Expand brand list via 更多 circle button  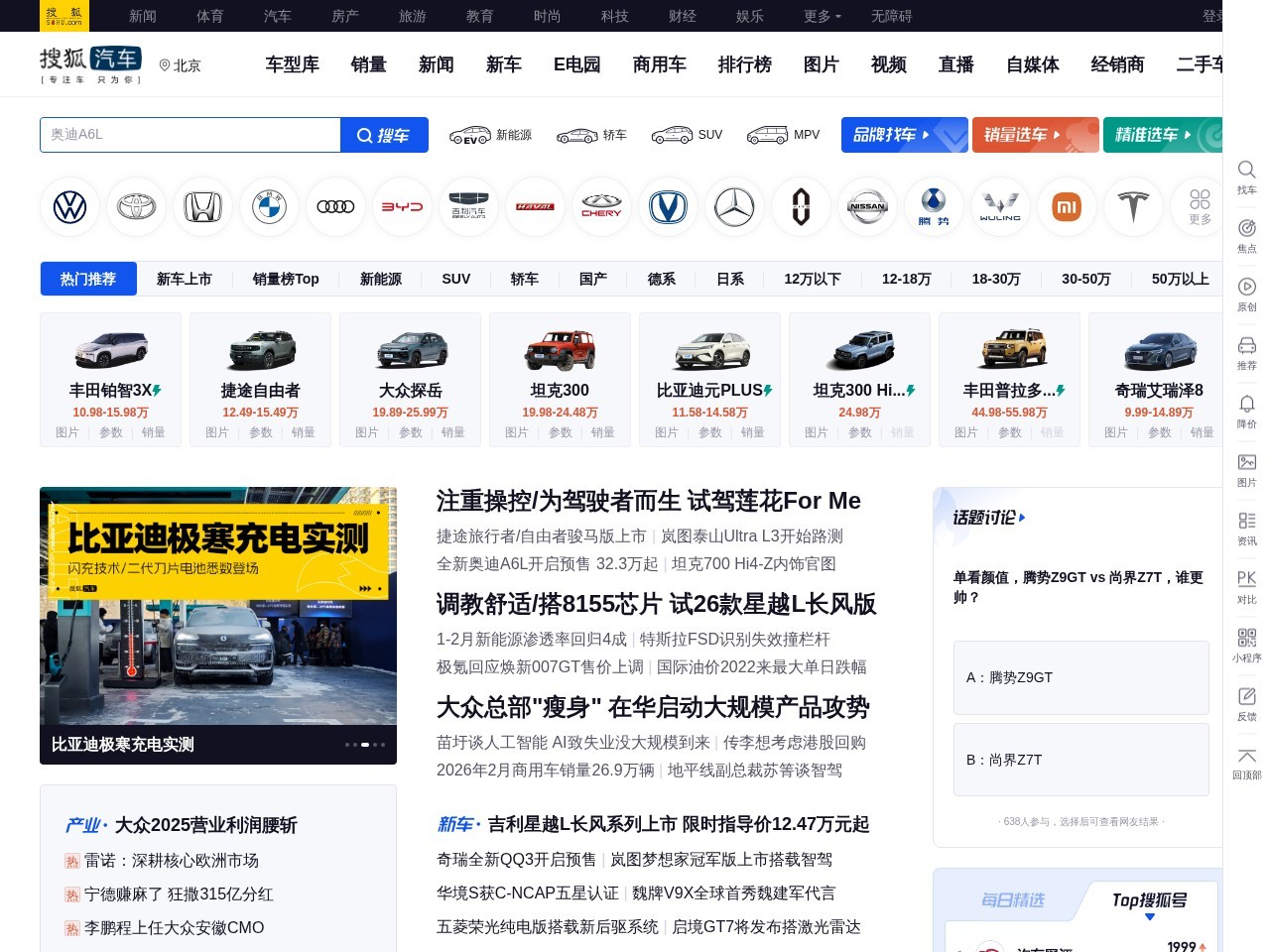tap(1200, 206)
